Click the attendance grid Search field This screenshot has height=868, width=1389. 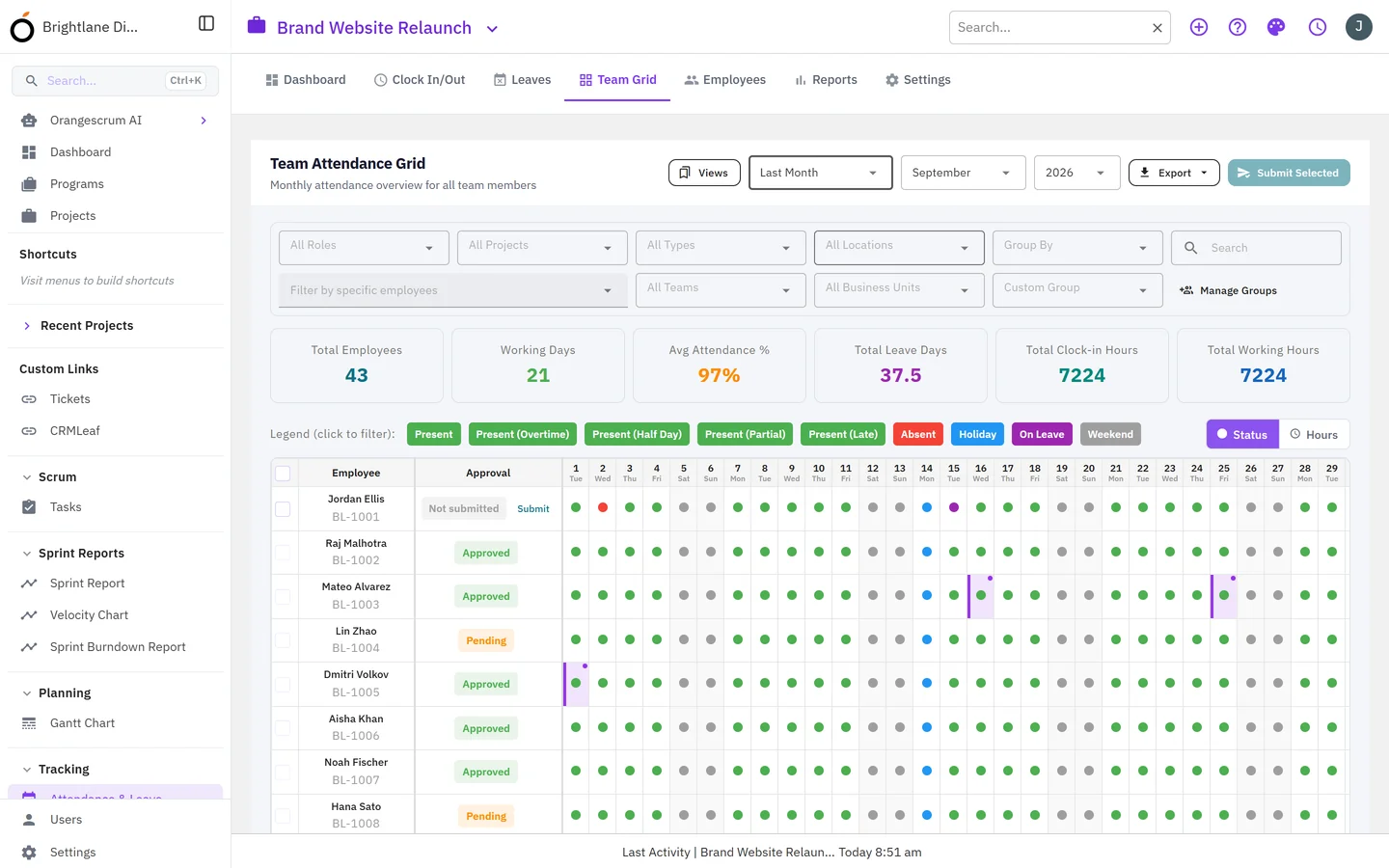(x=1256, y=248)
